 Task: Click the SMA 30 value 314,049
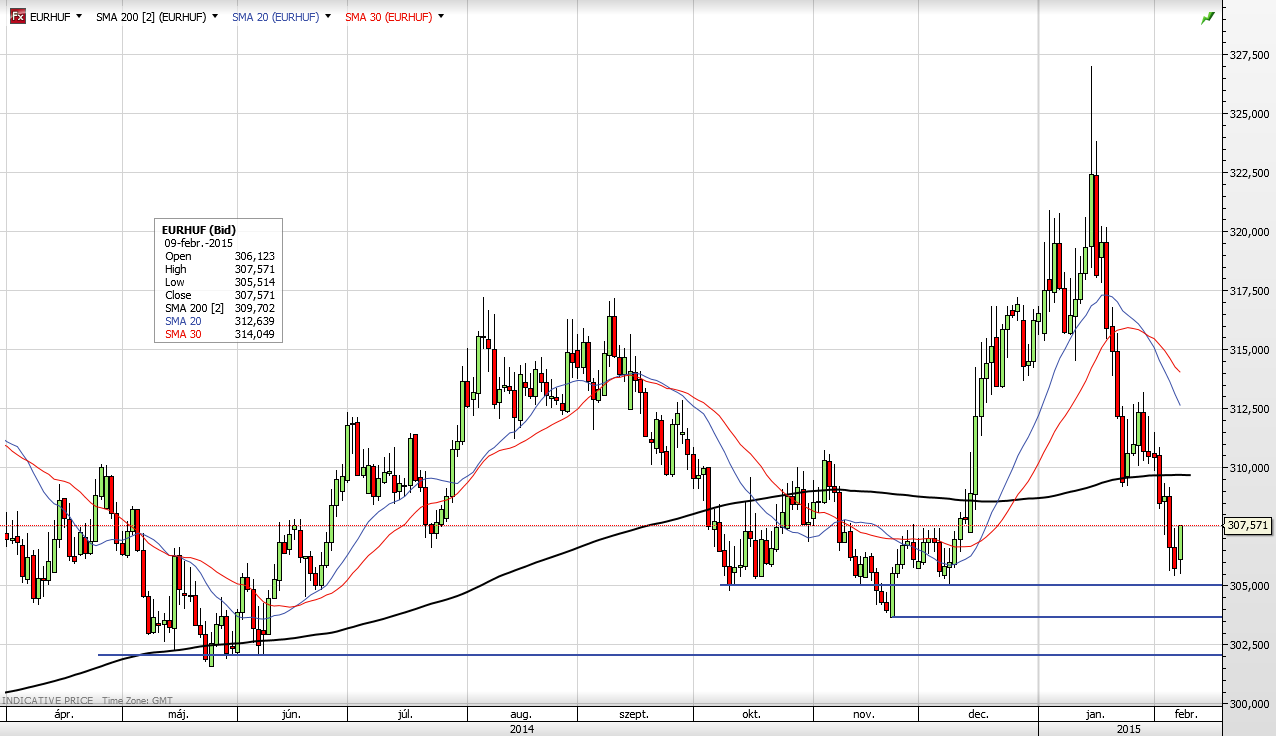pos(254,334)
